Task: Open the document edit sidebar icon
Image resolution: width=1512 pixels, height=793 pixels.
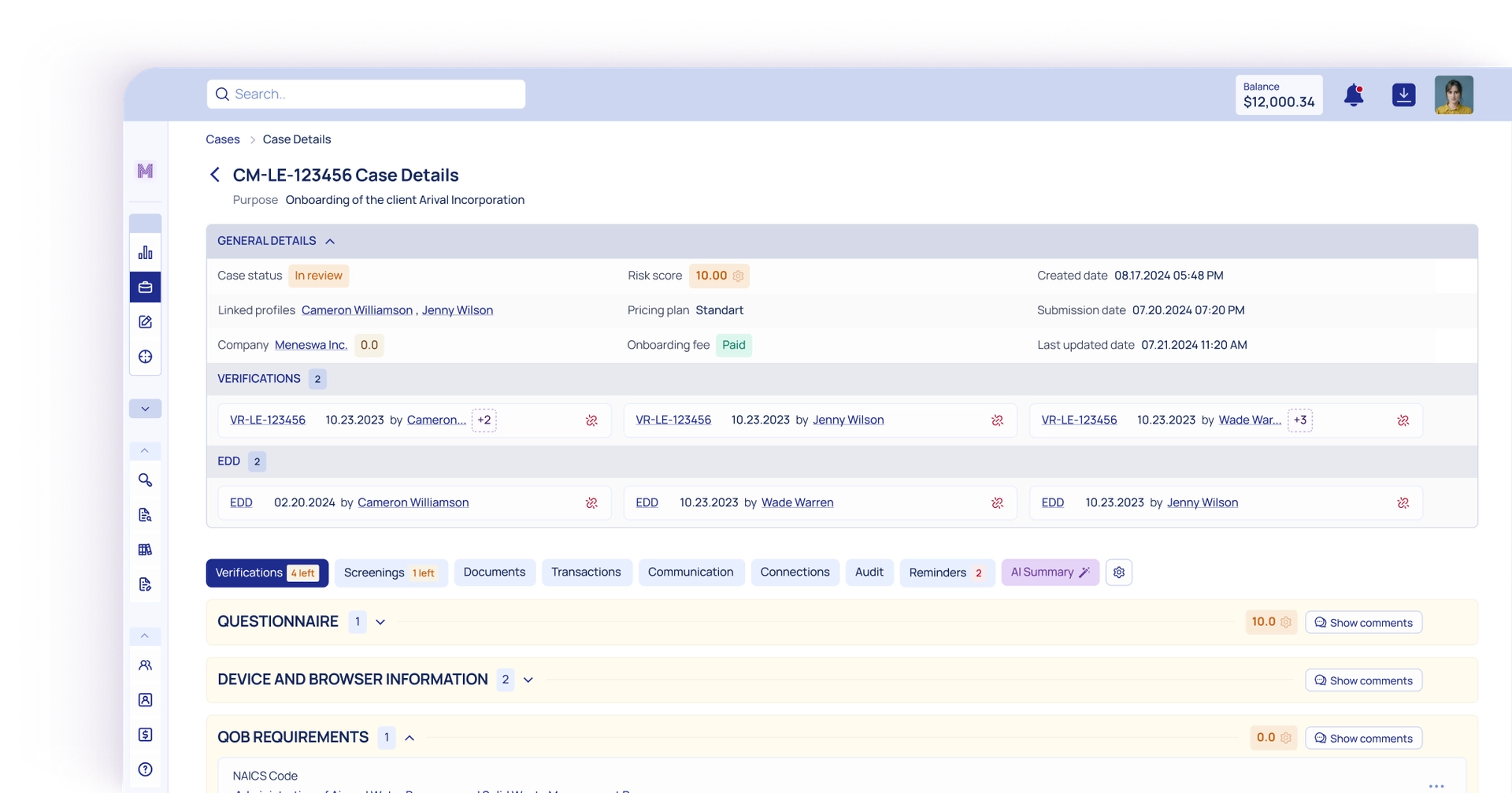Action: (x=145, y=584)
